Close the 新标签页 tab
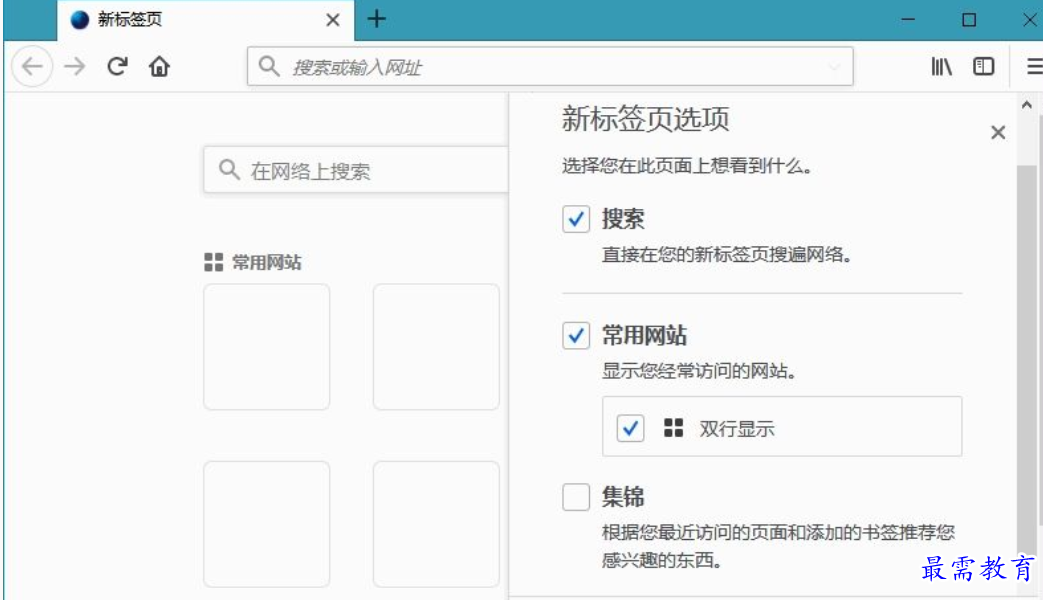This screenshot has height=600, width=1043. (x=333, y=20)
